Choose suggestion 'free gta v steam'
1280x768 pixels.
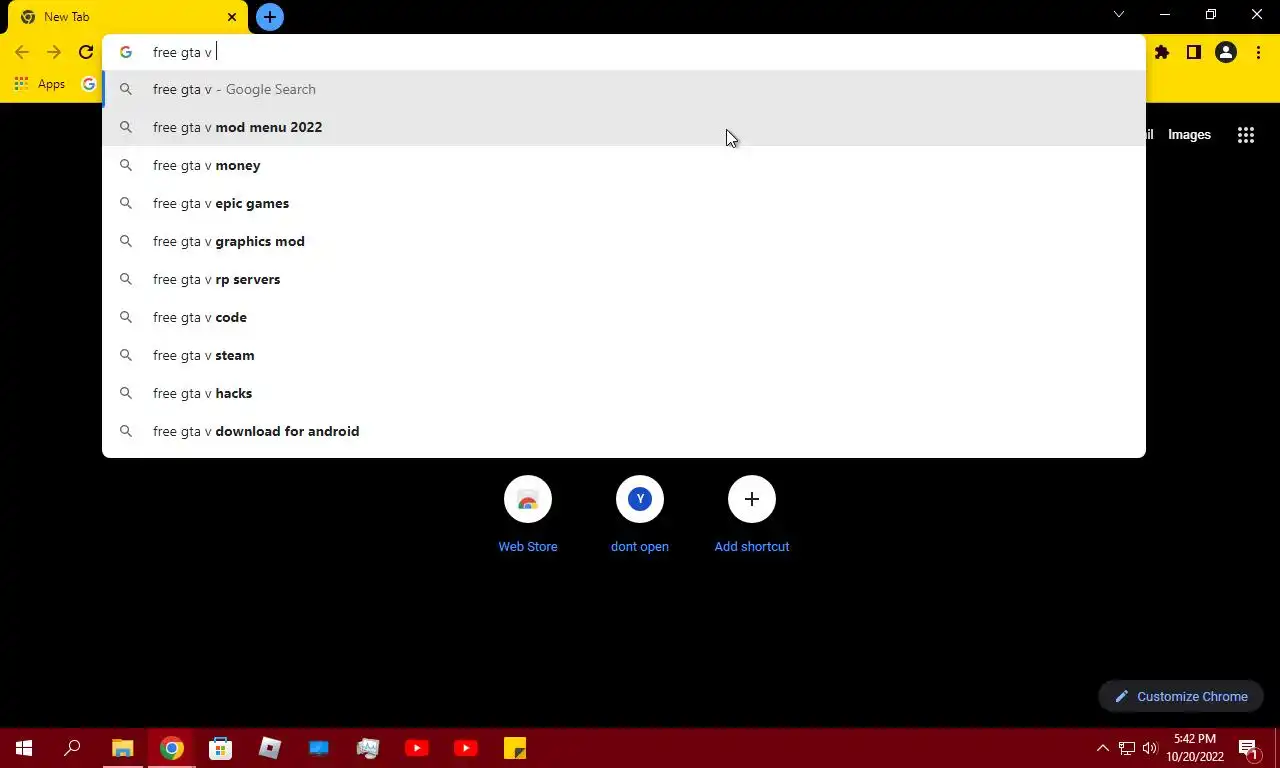click(x=624, y=355)
